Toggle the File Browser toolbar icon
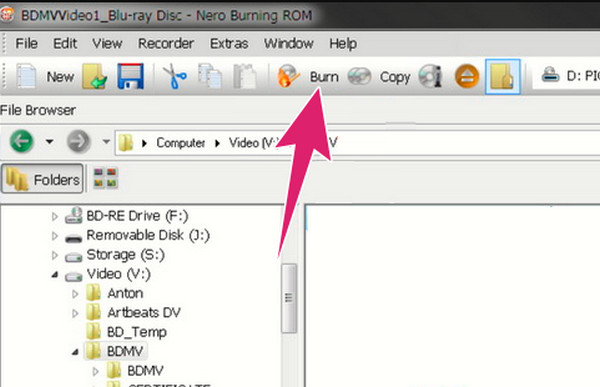The height and width of the screenshot is (387, 600). [x=502, y=76]
